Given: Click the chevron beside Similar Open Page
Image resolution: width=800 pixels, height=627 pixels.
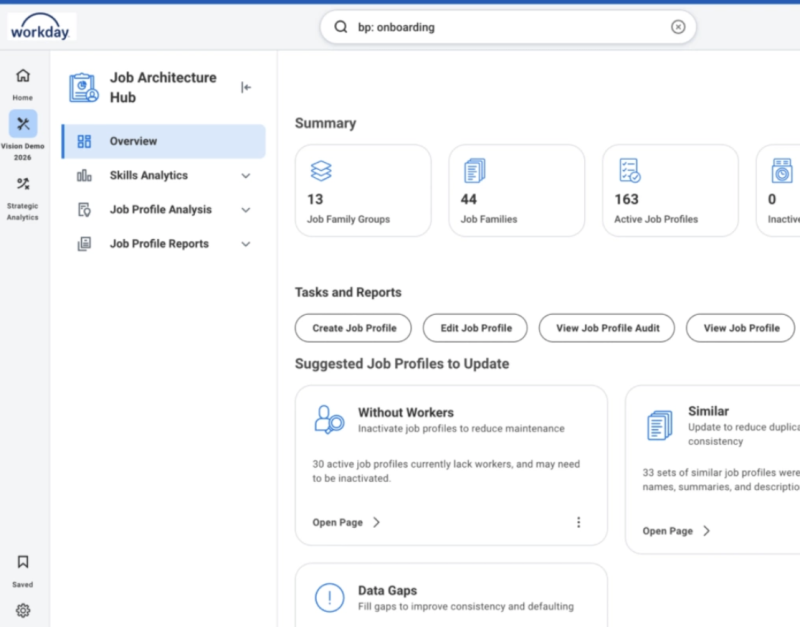Looking at the screenshot, I should pos(707,531).
